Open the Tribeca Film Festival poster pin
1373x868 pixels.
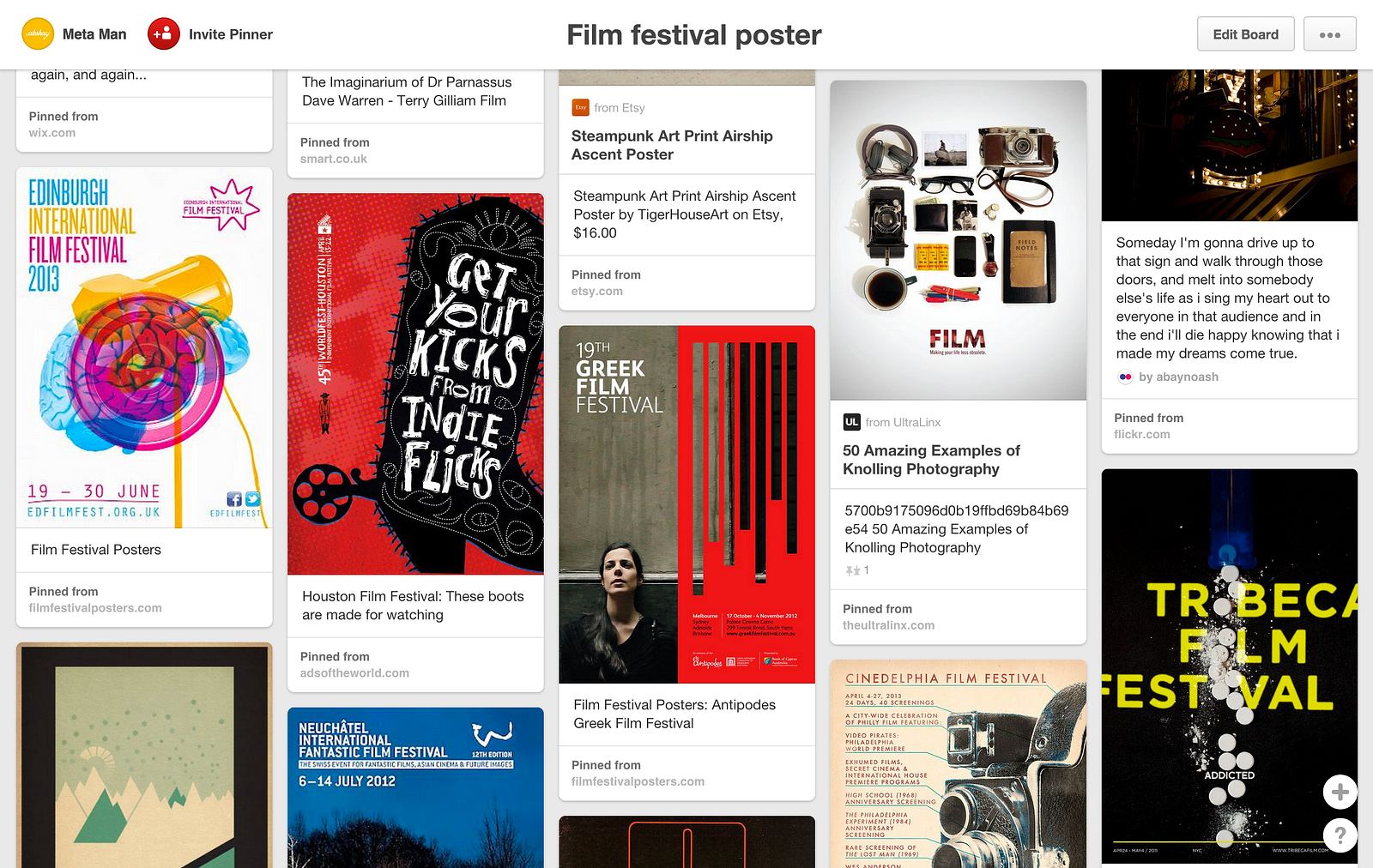tap(1230, 666)
